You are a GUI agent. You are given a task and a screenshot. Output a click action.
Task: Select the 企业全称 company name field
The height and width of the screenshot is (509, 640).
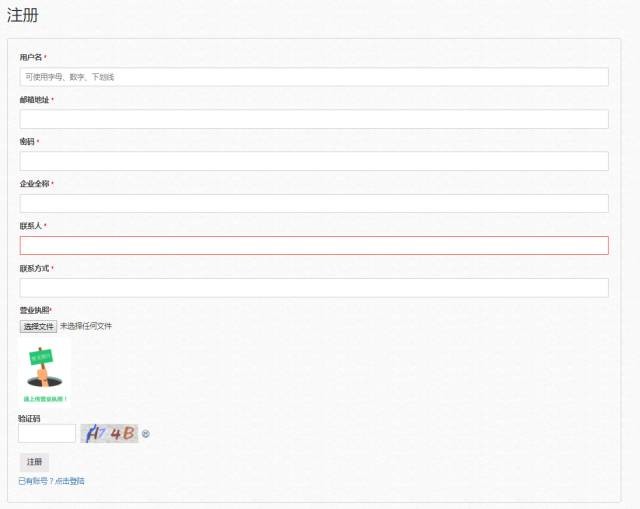click(x=314, y=203)
